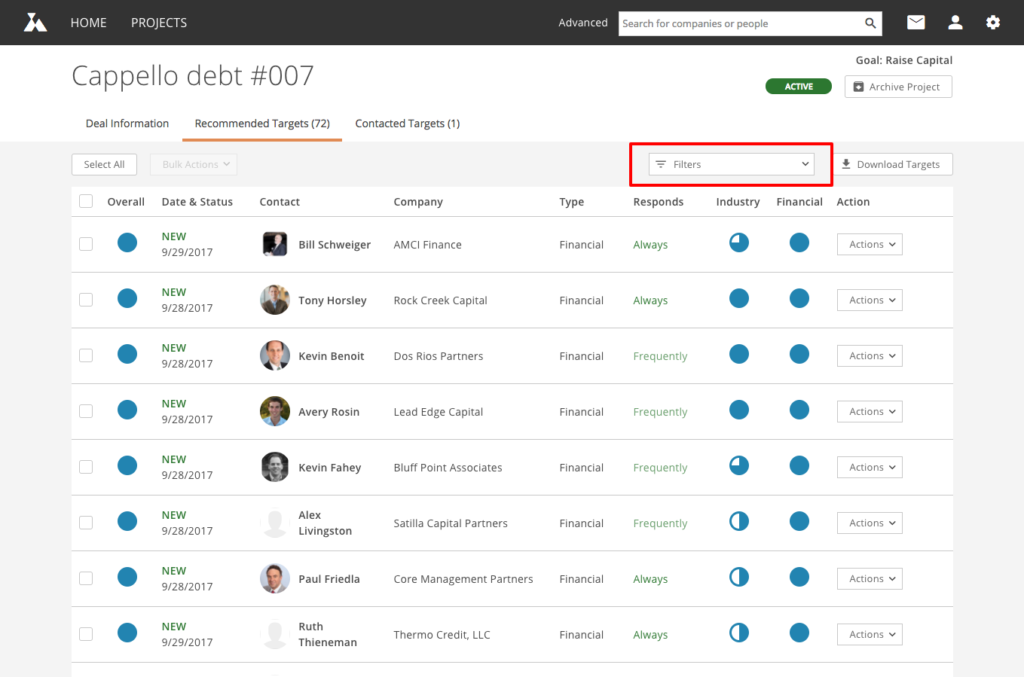Click Kevin Fahey's industry score pie

(739, 465)
